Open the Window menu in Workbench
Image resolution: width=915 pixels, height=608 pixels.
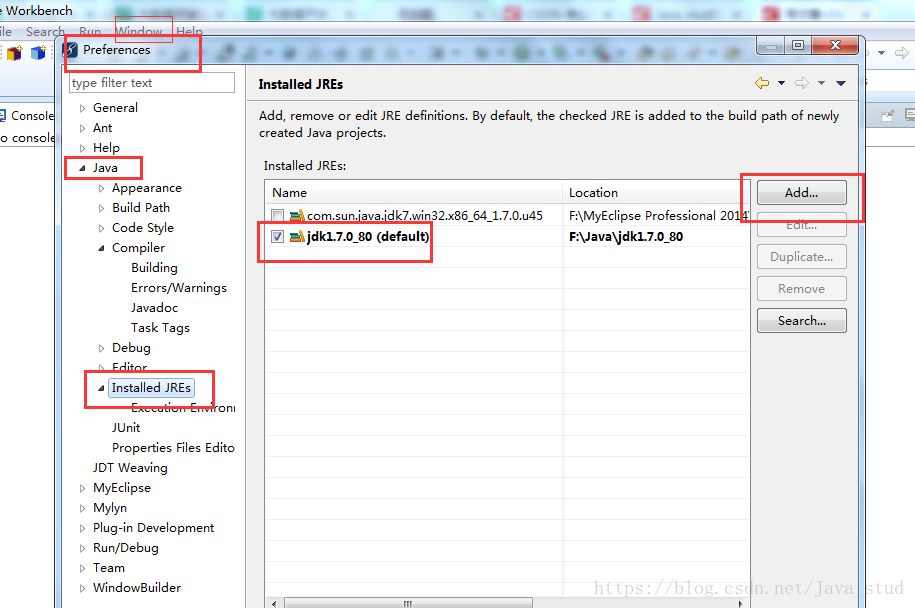pos(139,32)
